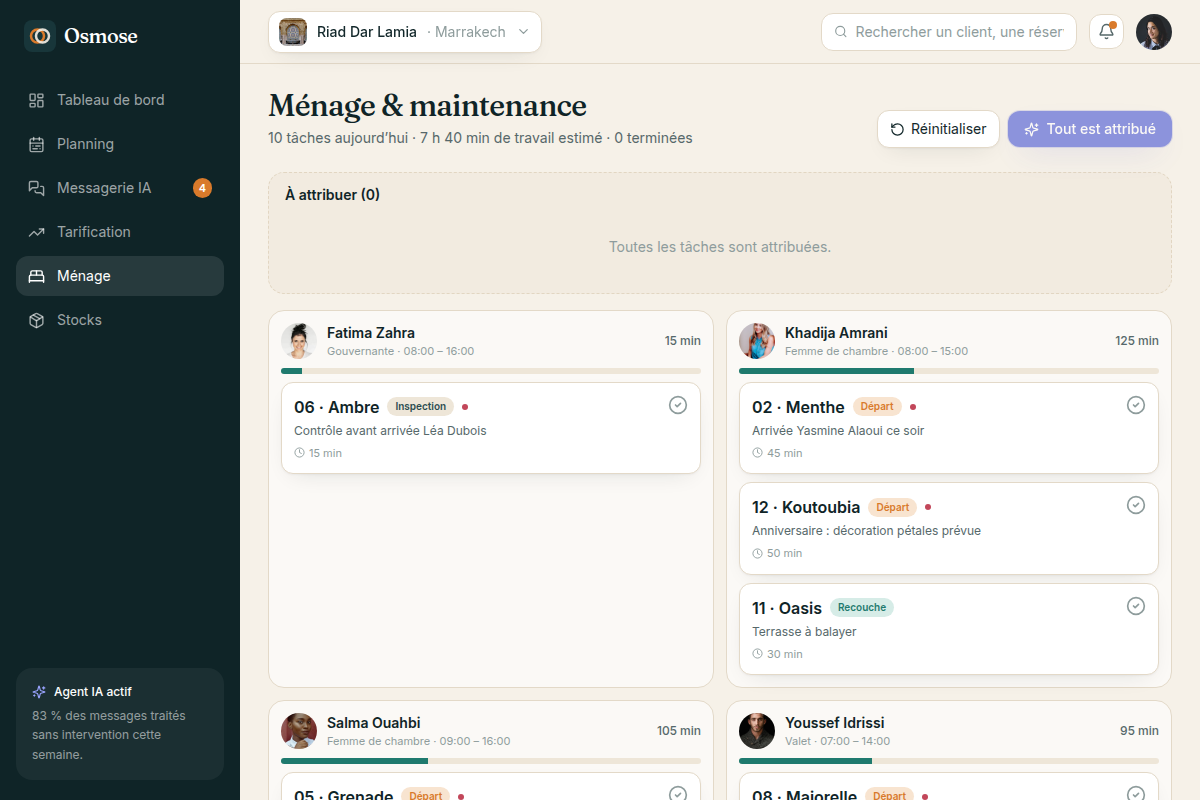
Task: Click the clock icon on 06 · Ambre task
Action: click(x=299, y=453)
